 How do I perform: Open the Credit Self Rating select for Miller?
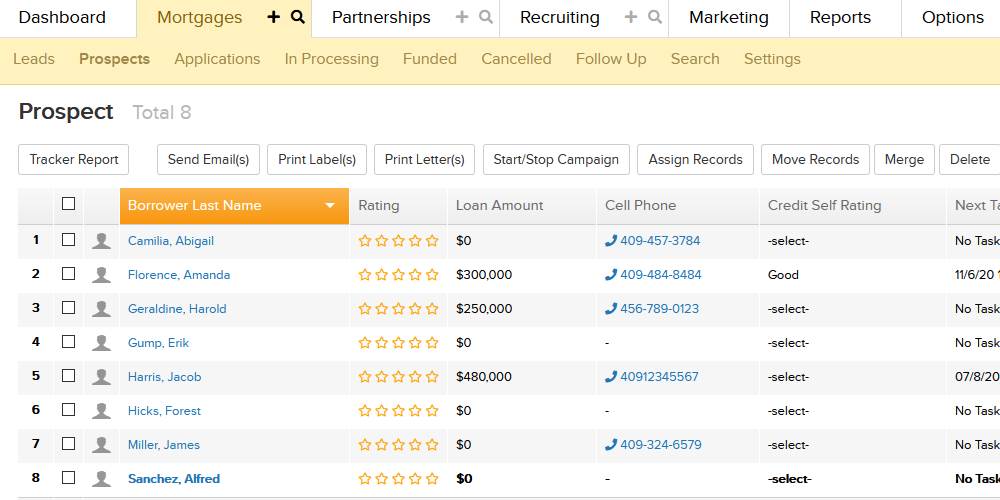788,445
